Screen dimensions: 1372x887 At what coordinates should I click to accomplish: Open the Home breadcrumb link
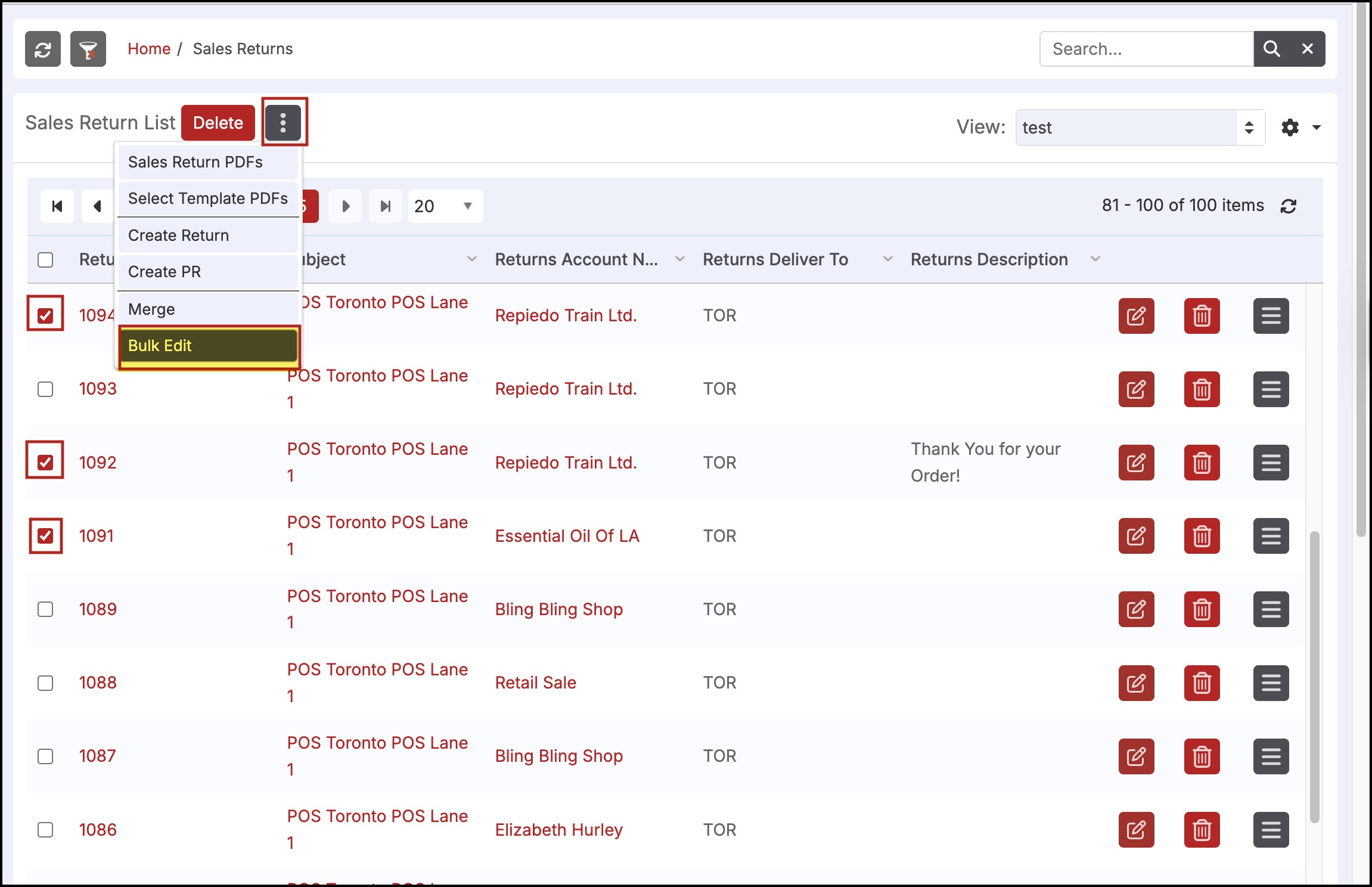(x=149, y=49)
